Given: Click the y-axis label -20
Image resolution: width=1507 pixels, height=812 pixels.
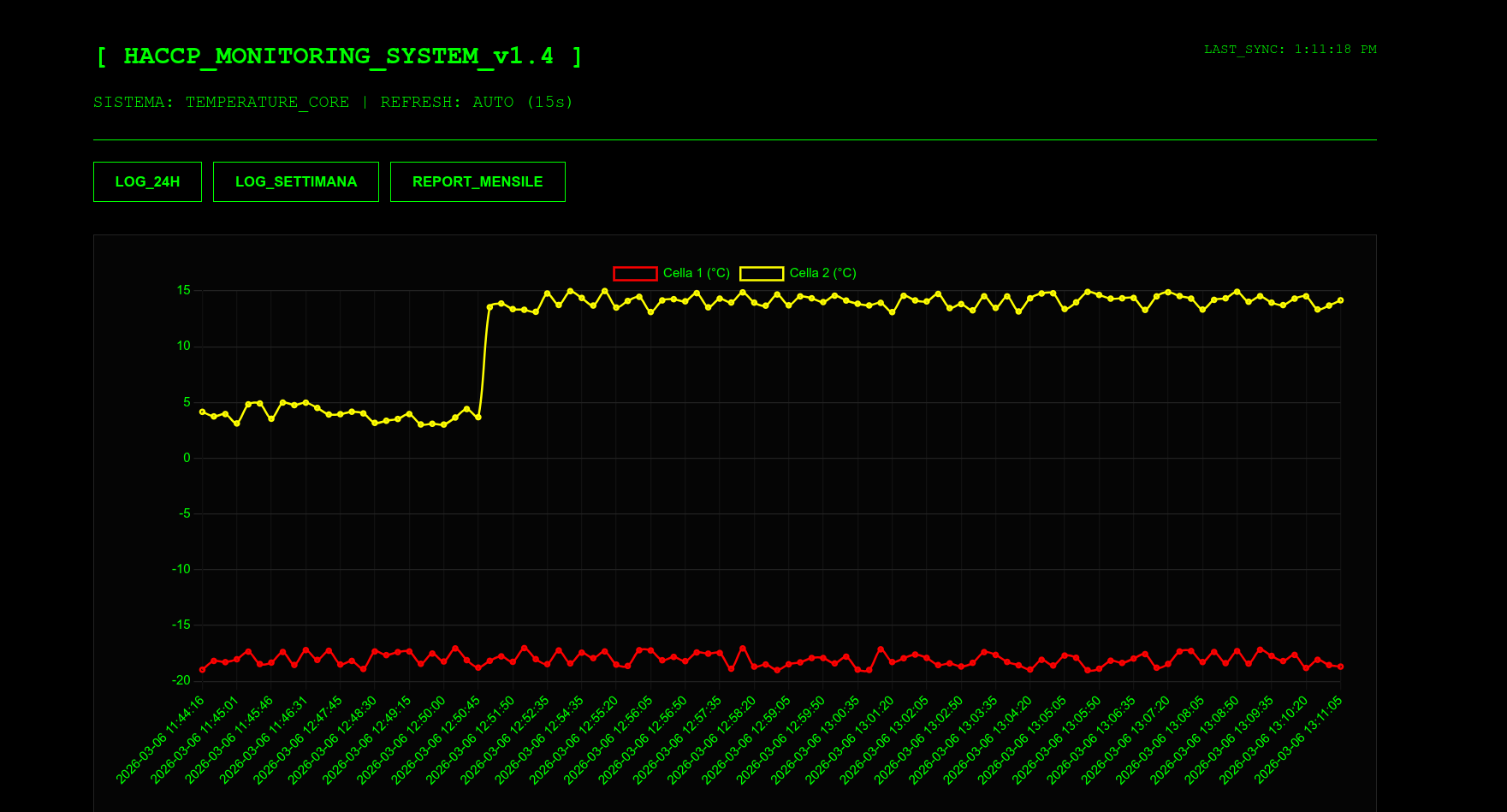Looking at the screenshot, I should pyautogui.click(x=181, y=680).
